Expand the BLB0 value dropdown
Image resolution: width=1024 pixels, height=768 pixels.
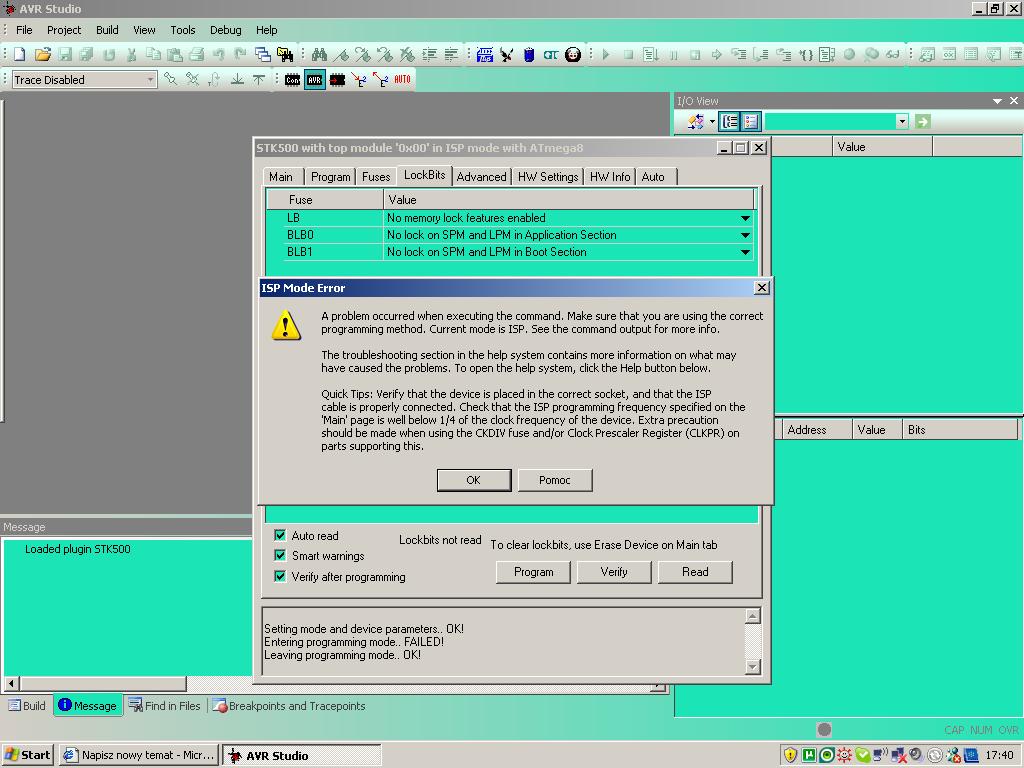pos(745,235)
